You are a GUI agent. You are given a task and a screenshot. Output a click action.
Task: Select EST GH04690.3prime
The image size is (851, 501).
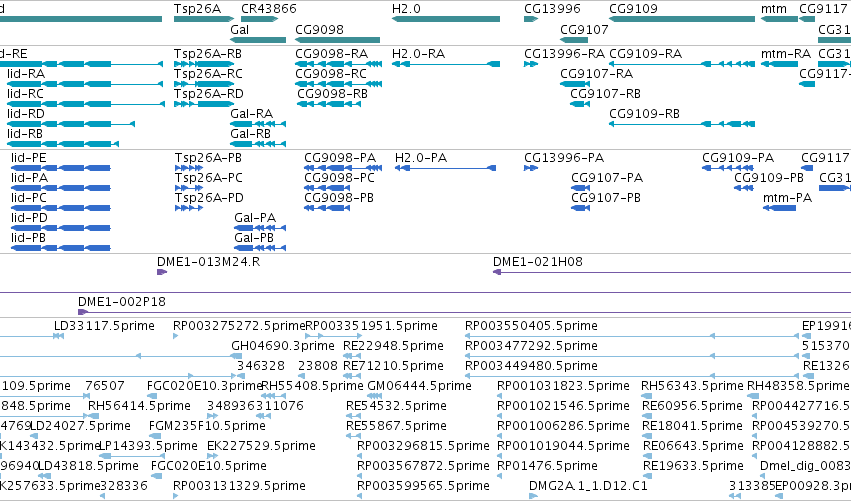coord(283,346)
